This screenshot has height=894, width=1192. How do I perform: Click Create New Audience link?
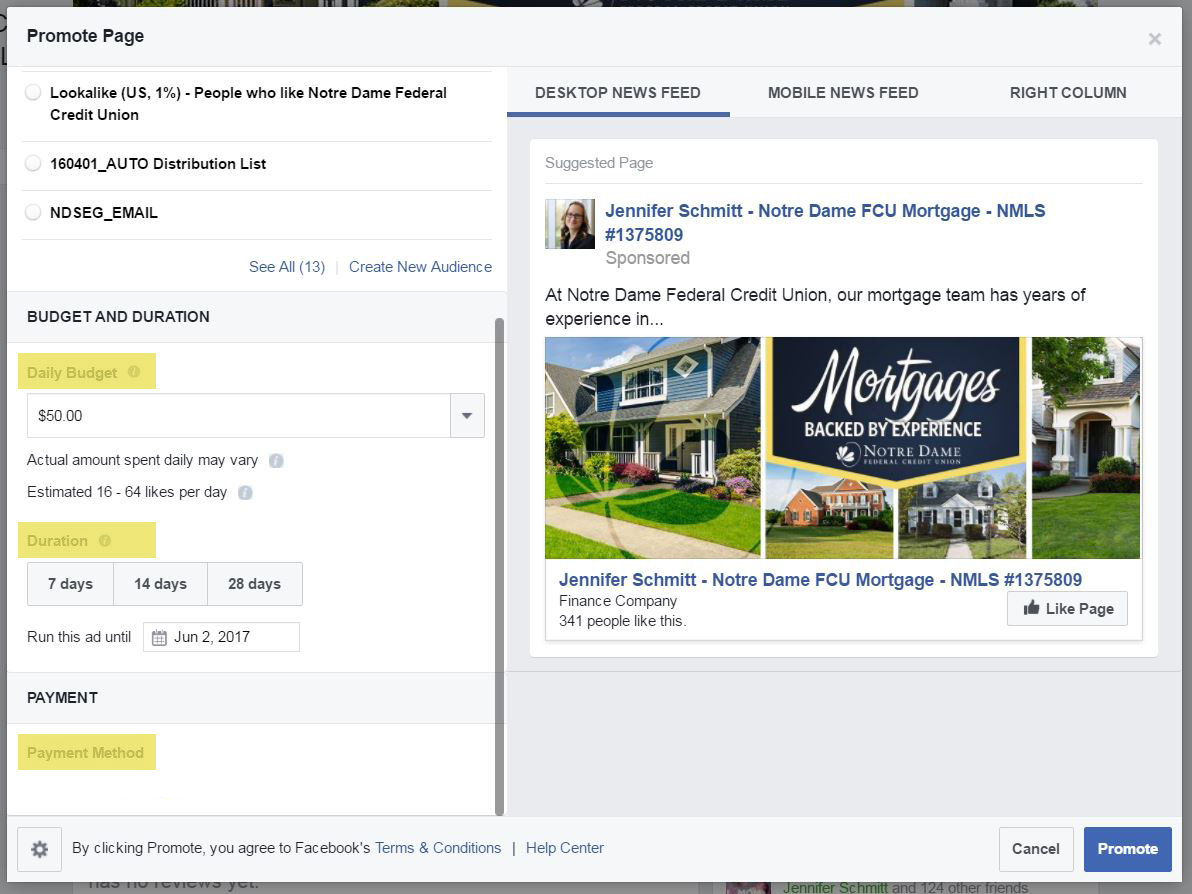[420, 267]
